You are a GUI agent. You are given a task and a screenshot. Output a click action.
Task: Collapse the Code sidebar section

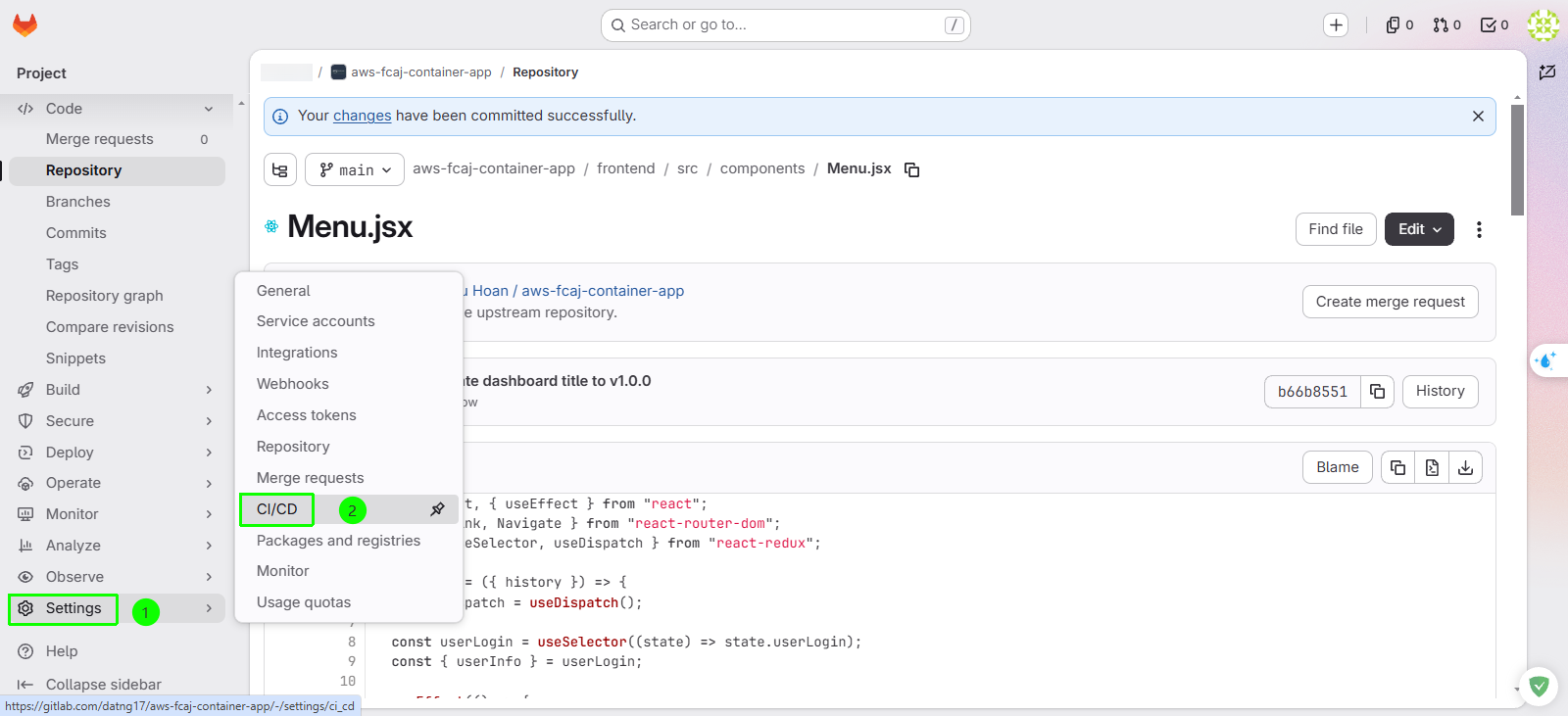[x=117, y=109]
